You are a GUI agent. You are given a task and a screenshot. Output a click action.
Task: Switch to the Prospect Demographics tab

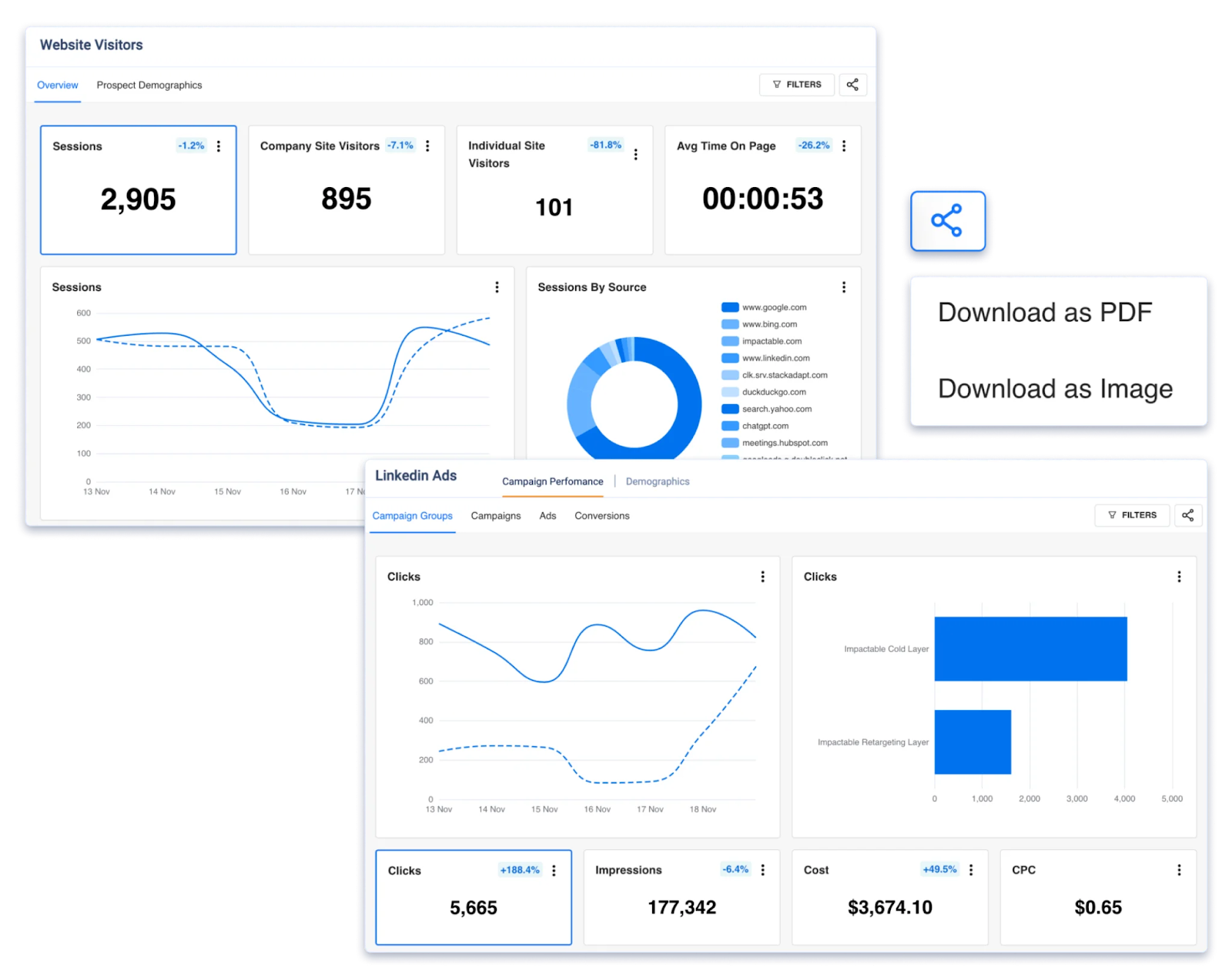[x=149, y=85]
